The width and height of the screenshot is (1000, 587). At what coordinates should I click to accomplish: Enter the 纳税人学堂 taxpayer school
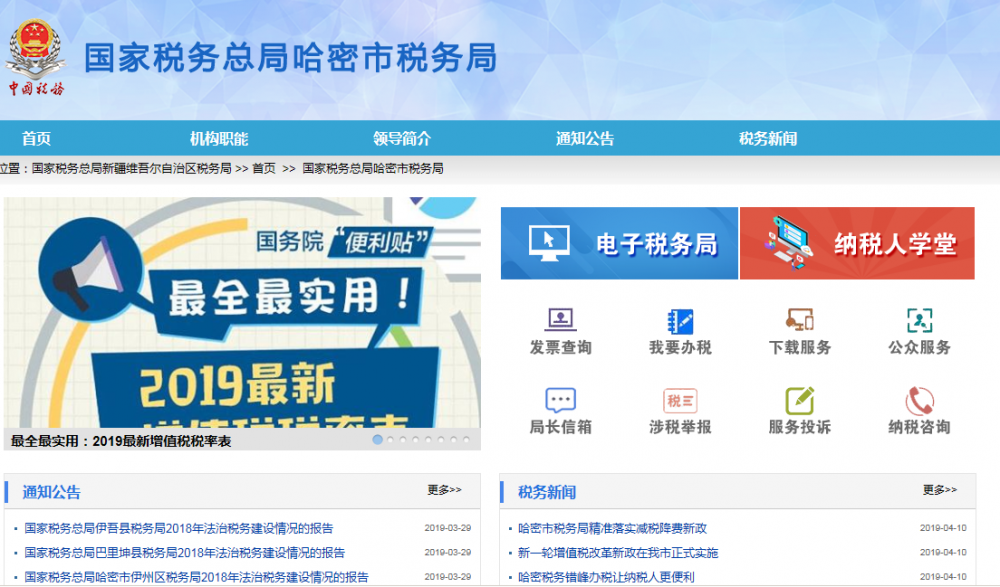pyautogui.click(x=857, y=243)
